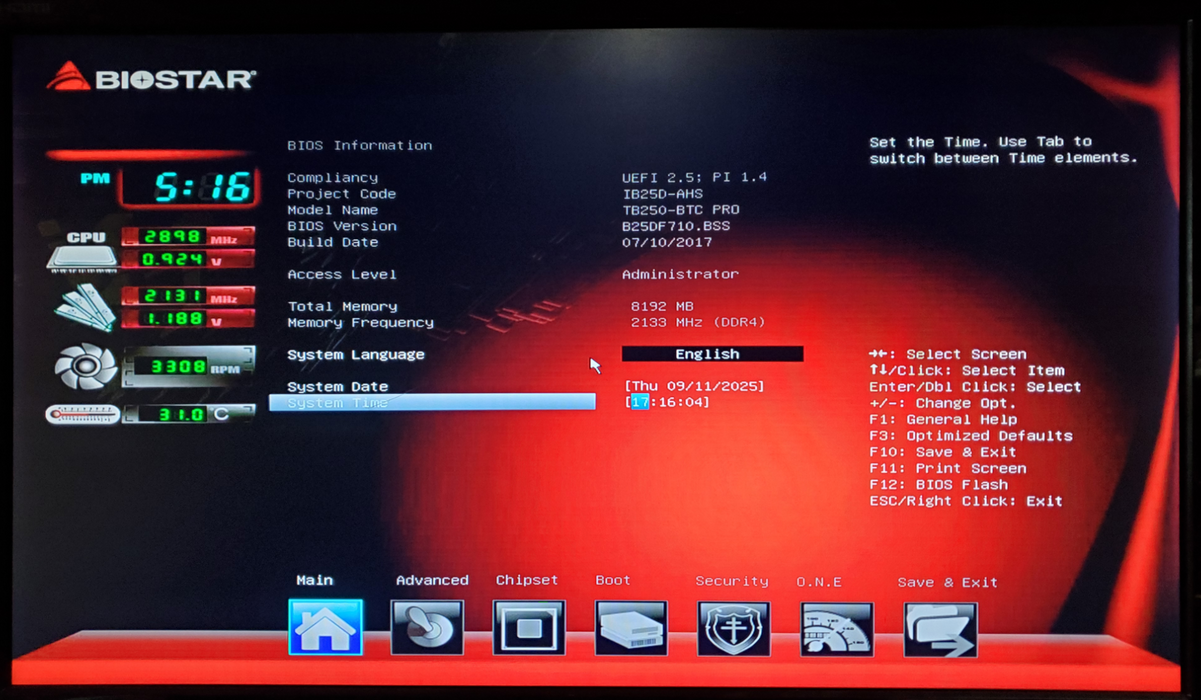The image size is (1201, 700).
Task: Open the O.N.E gauge icon
Action: [x=836, y=629]
